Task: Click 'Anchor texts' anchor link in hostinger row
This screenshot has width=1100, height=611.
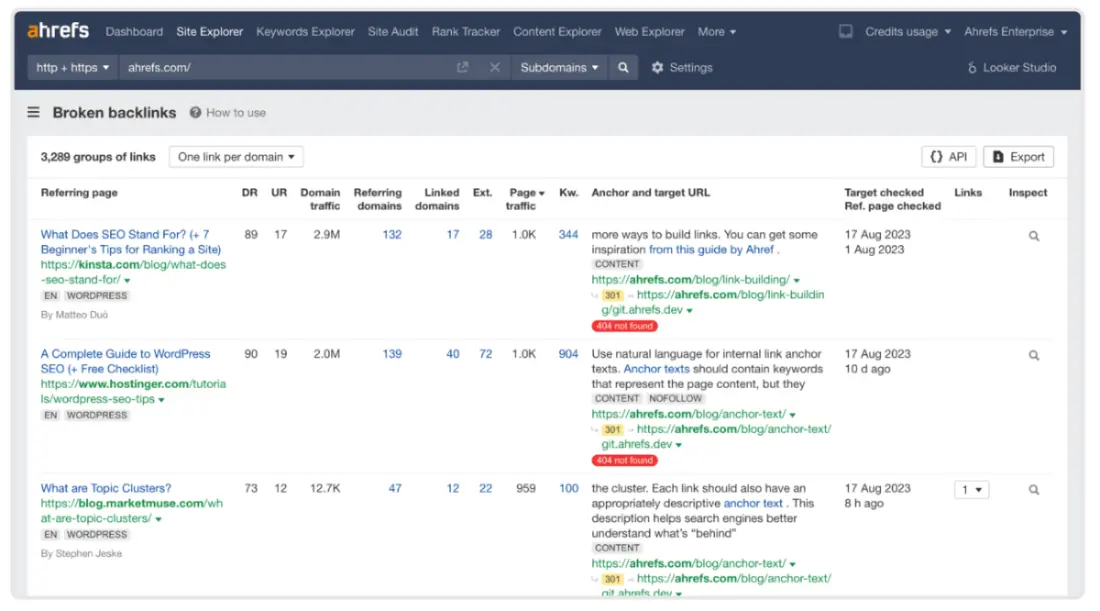Action: (x=657, y=369)
